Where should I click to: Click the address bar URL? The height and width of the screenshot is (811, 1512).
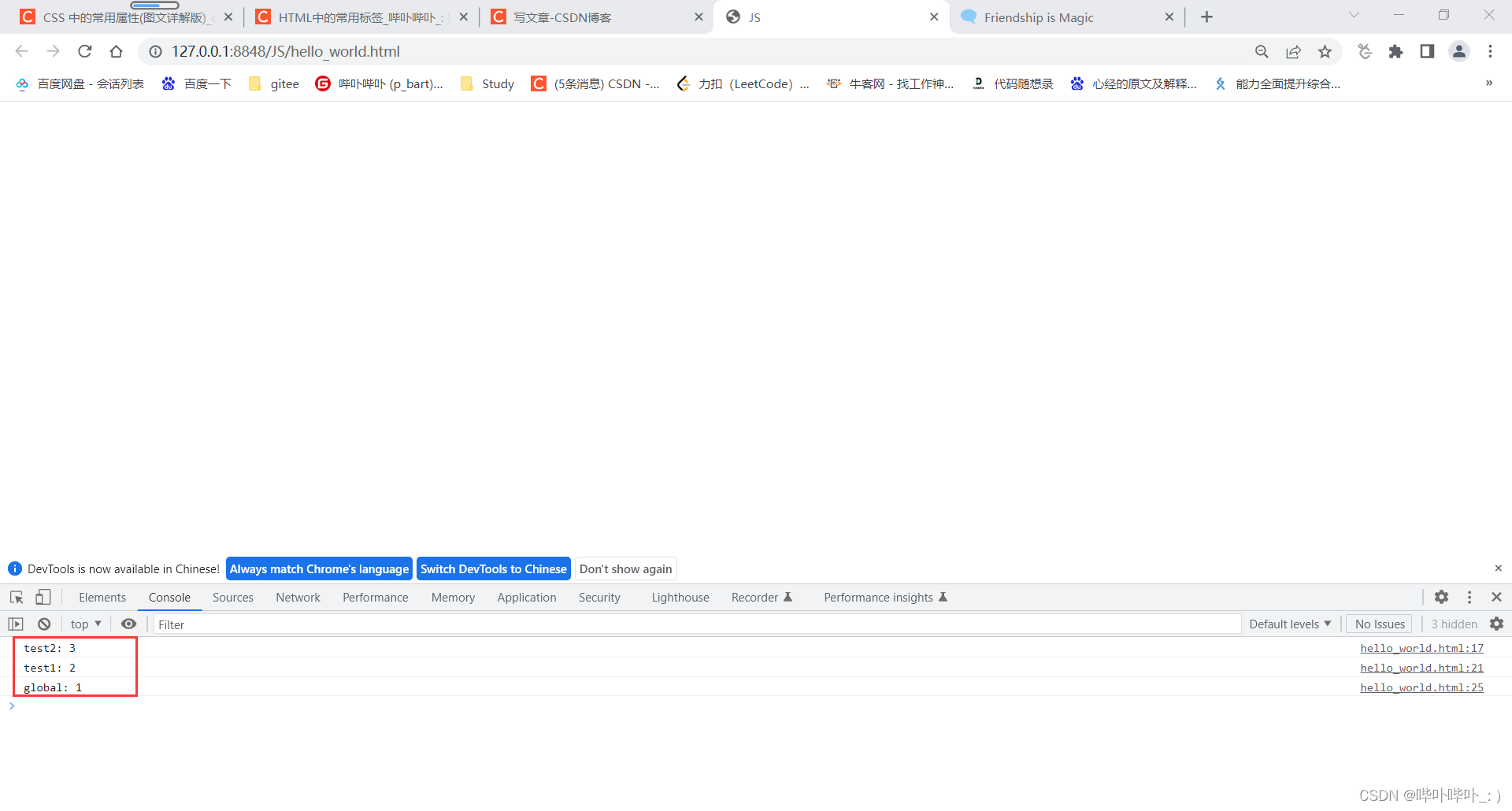coord(286,51)
